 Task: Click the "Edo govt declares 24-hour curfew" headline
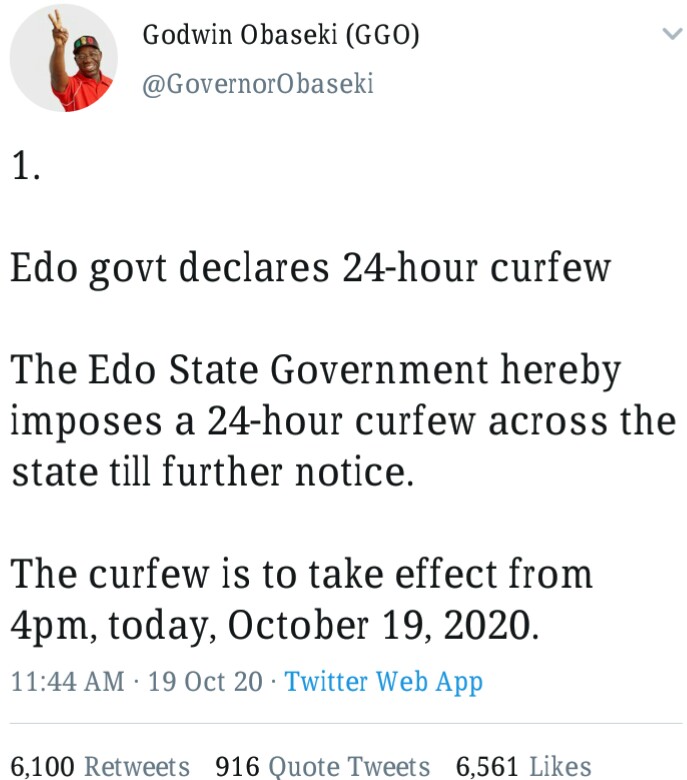[310, 269]
